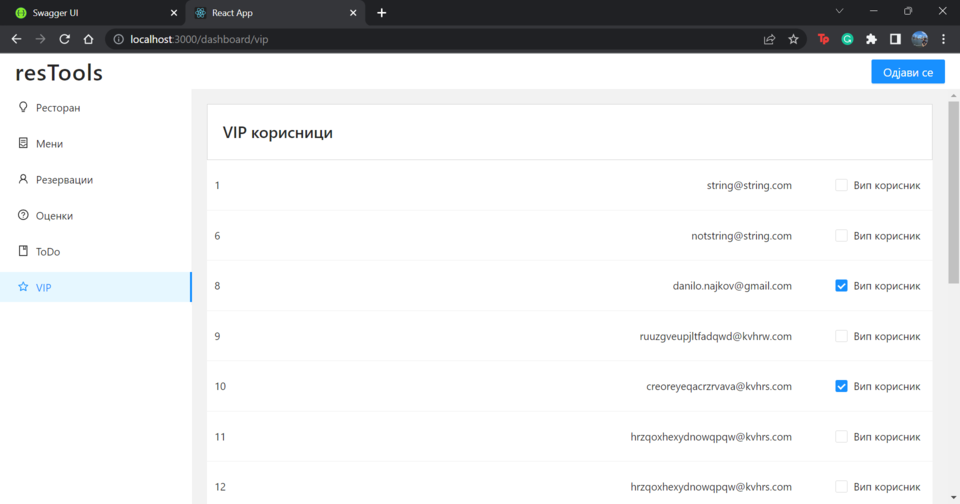Click the Одјави се logout button

click(x=907, y=72)
